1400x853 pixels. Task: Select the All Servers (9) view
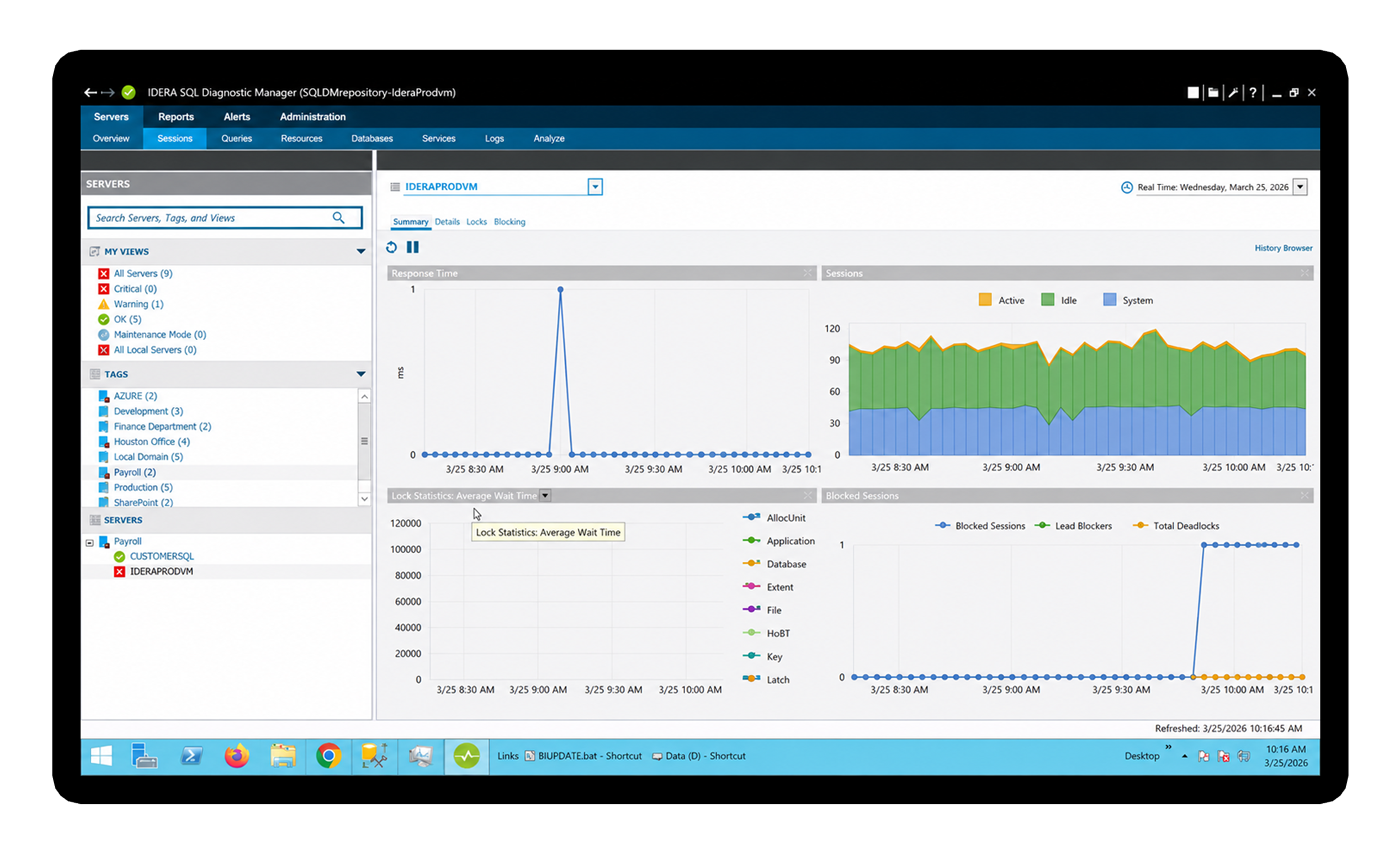[143, 273]
